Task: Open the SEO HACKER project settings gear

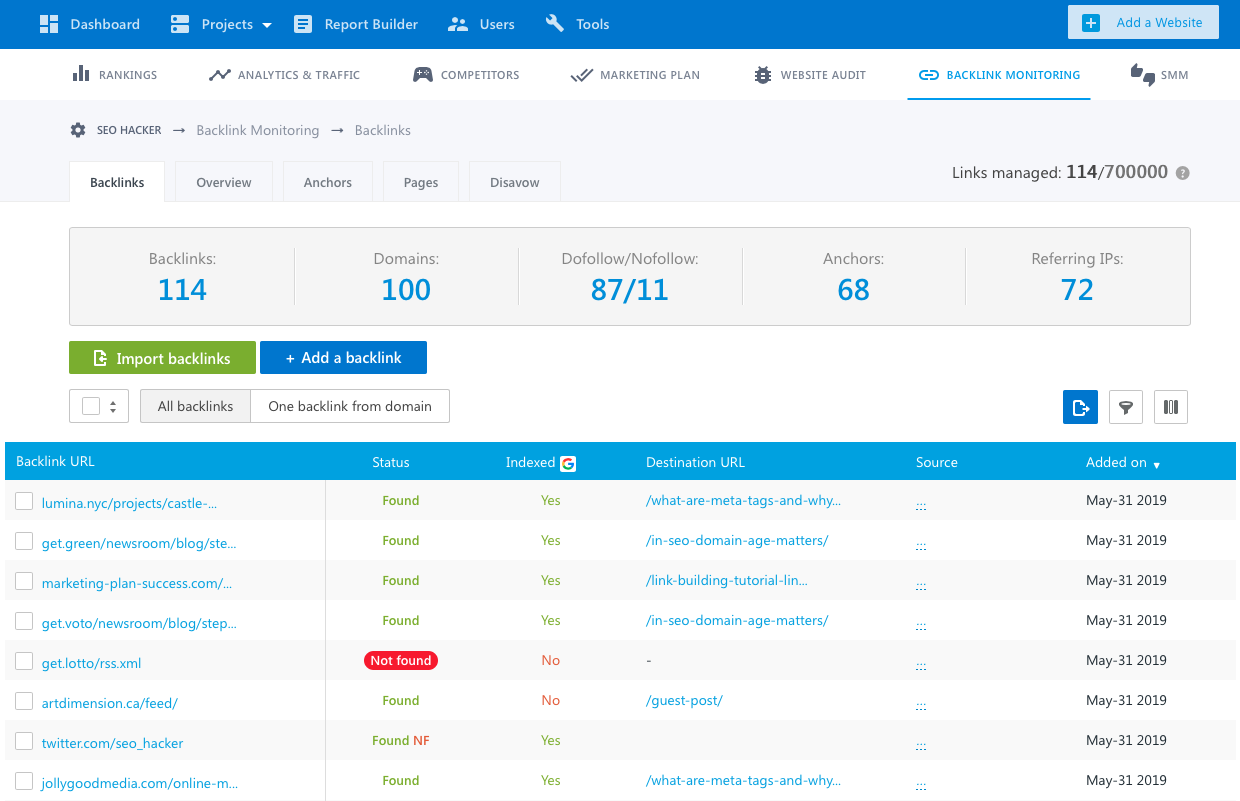Action: [x=77, y=130]
